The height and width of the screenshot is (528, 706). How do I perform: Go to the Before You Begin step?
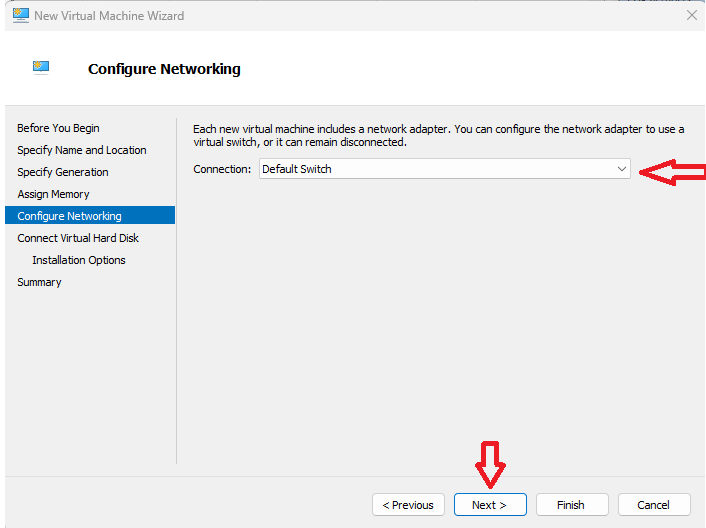58,128
